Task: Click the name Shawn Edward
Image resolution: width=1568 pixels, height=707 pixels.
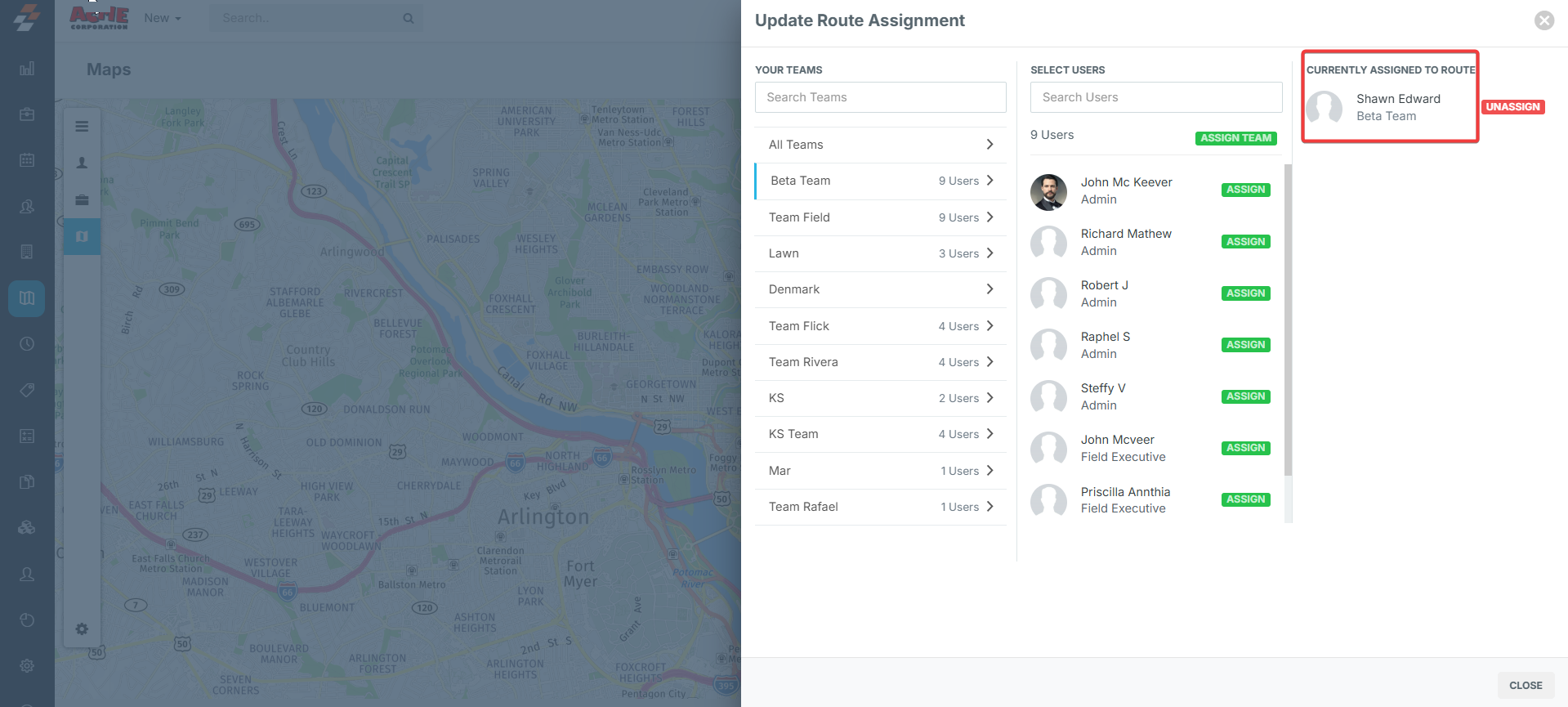Action: pos(1398,99)
